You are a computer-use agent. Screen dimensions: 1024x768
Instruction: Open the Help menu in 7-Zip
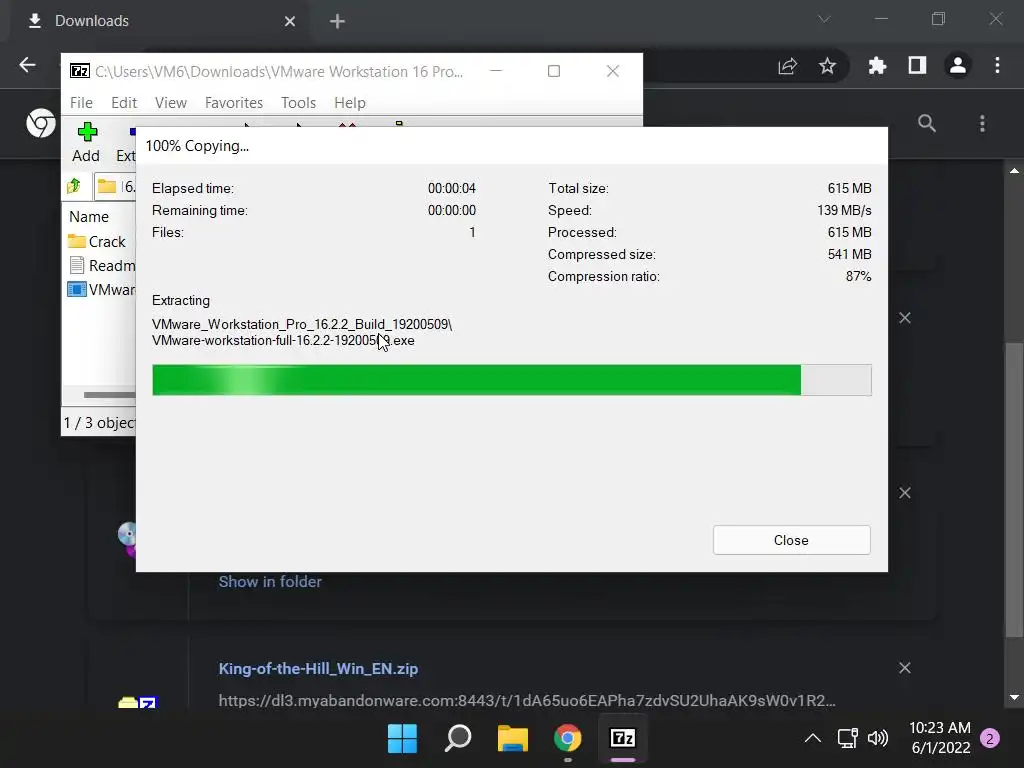(349, 103)
